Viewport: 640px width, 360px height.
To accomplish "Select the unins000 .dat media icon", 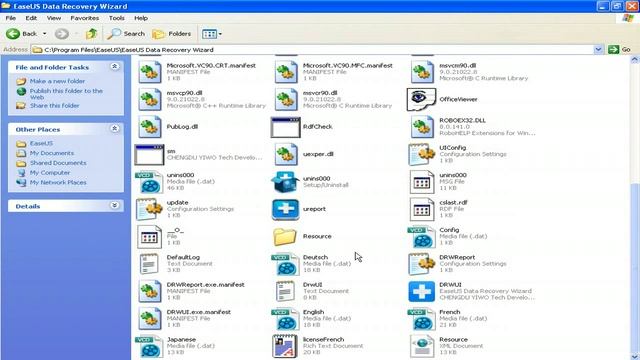I will click(x=149, y=182).
